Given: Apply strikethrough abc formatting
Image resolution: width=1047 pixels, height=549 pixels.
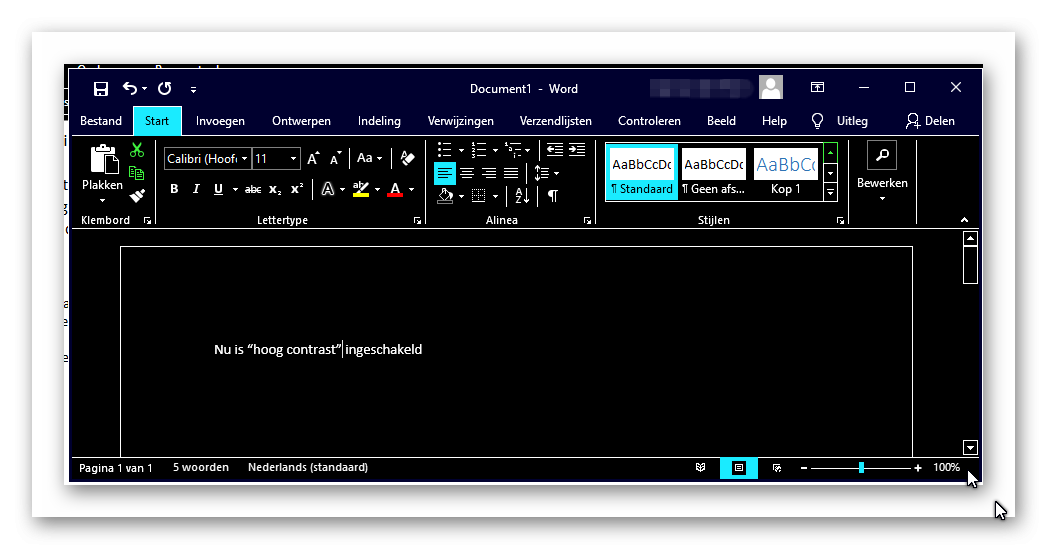Looking at the screenshot, I should coord(253,190).
